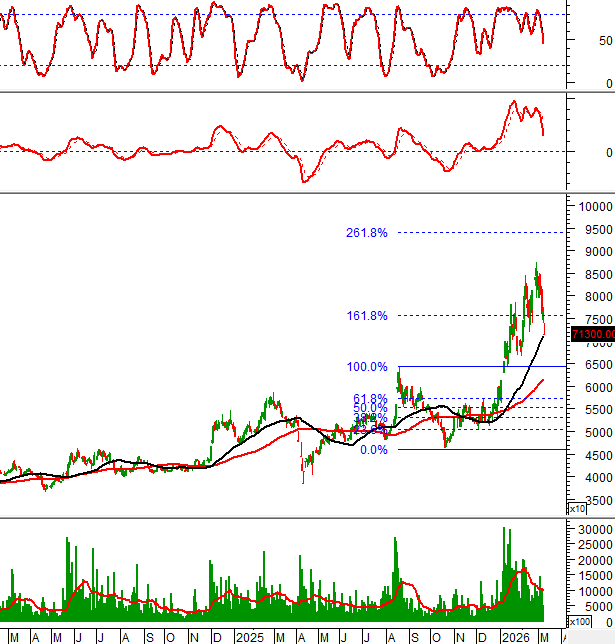
Task: Click the 4500 price axis label
Action: 590,456
